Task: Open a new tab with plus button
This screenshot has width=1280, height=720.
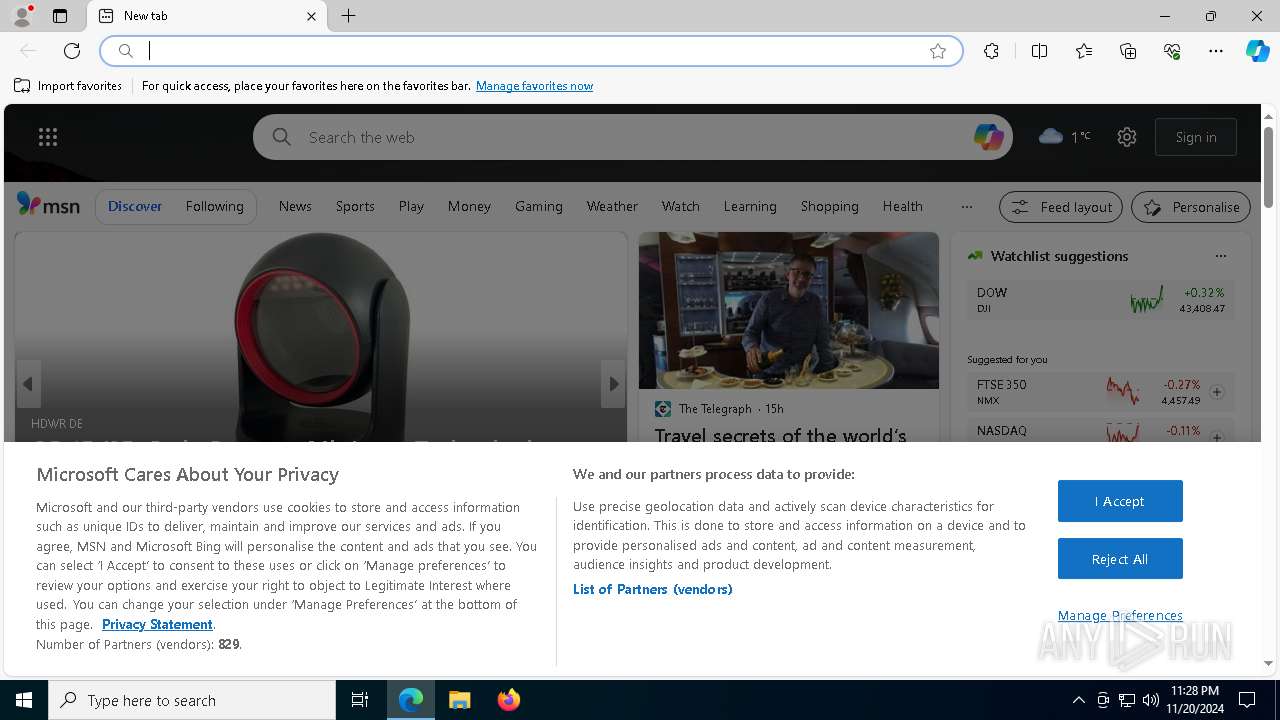Action: [348, 16]
